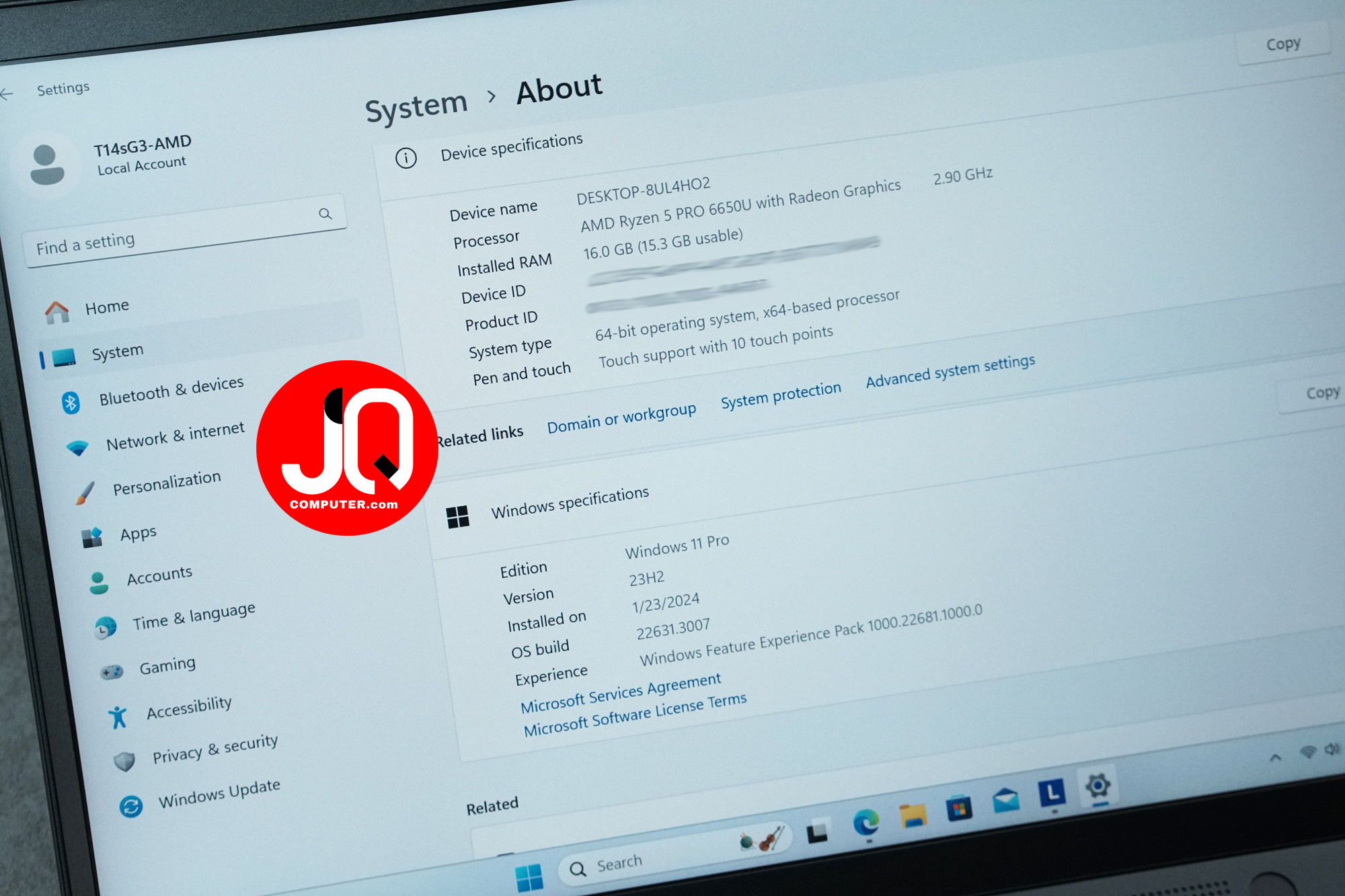1345x896 pixels.
Task: Copy the device specifications
Action: (1284, 44)
